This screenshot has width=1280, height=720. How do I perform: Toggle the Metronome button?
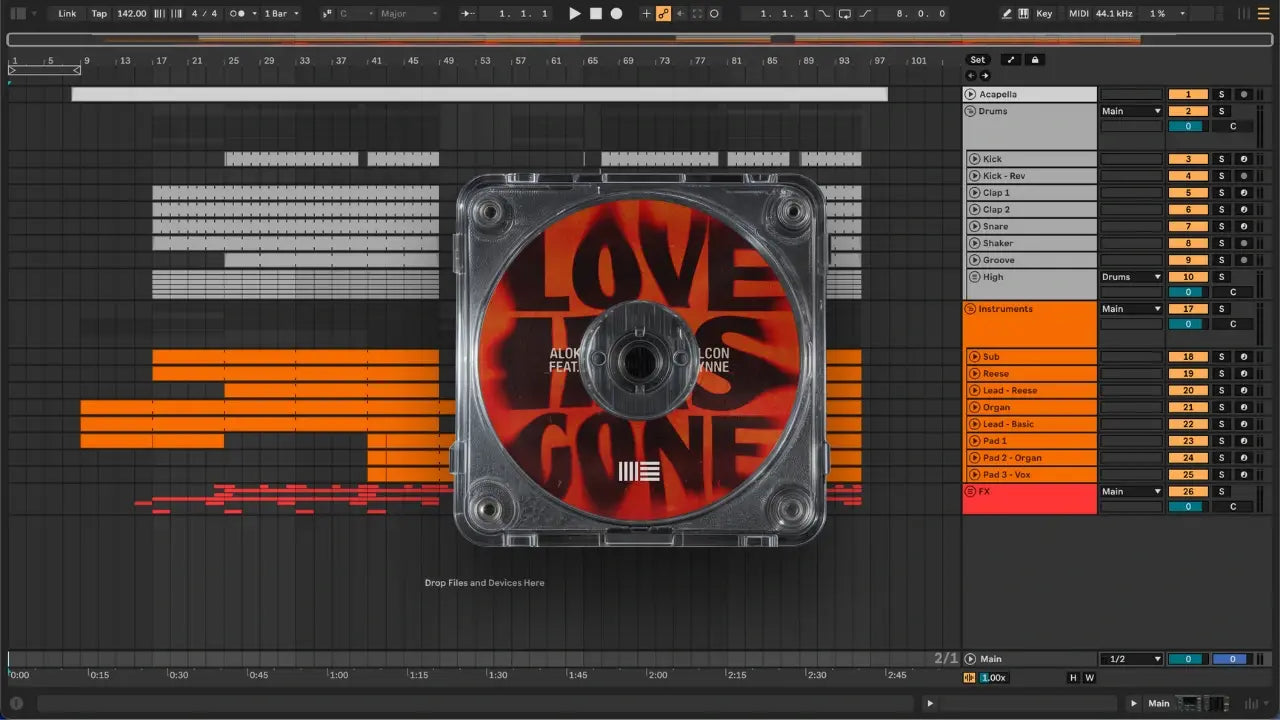238,14
